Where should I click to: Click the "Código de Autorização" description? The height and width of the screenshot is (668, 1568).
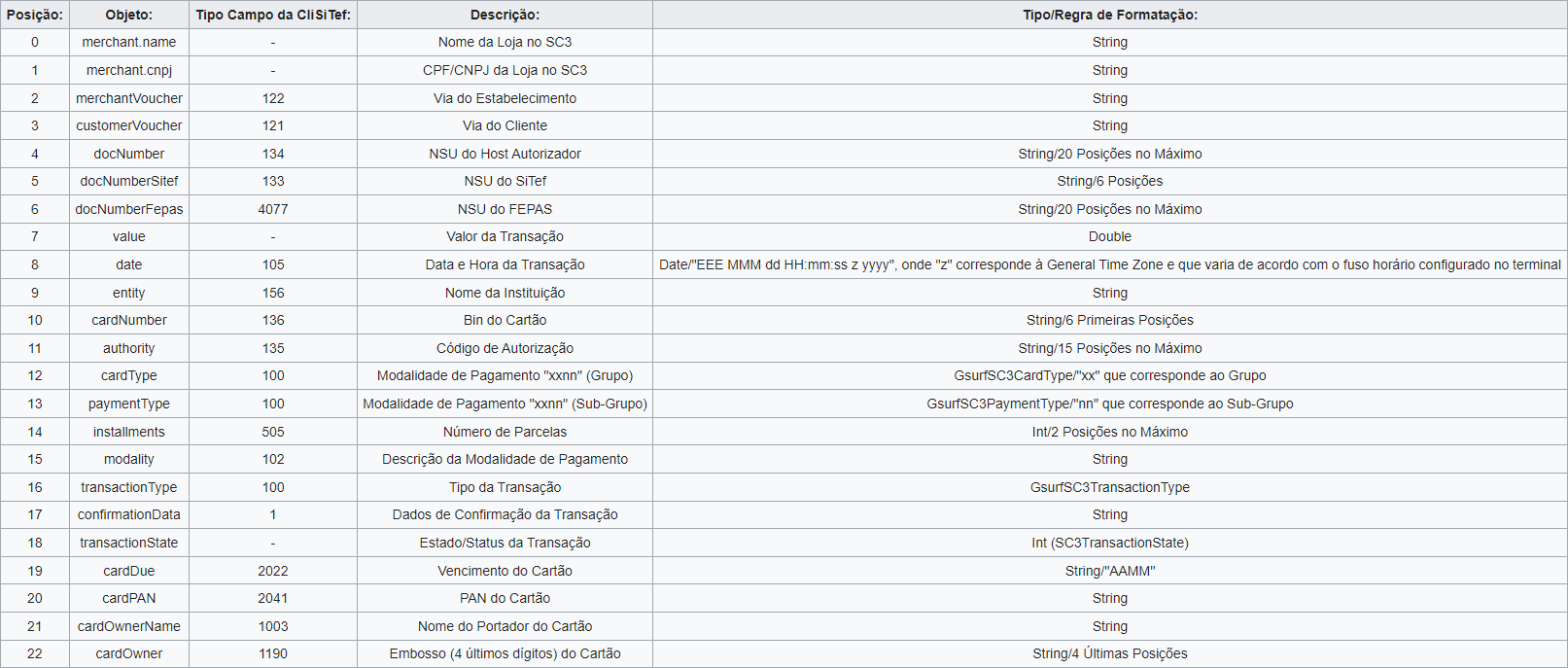click(505, 348)
